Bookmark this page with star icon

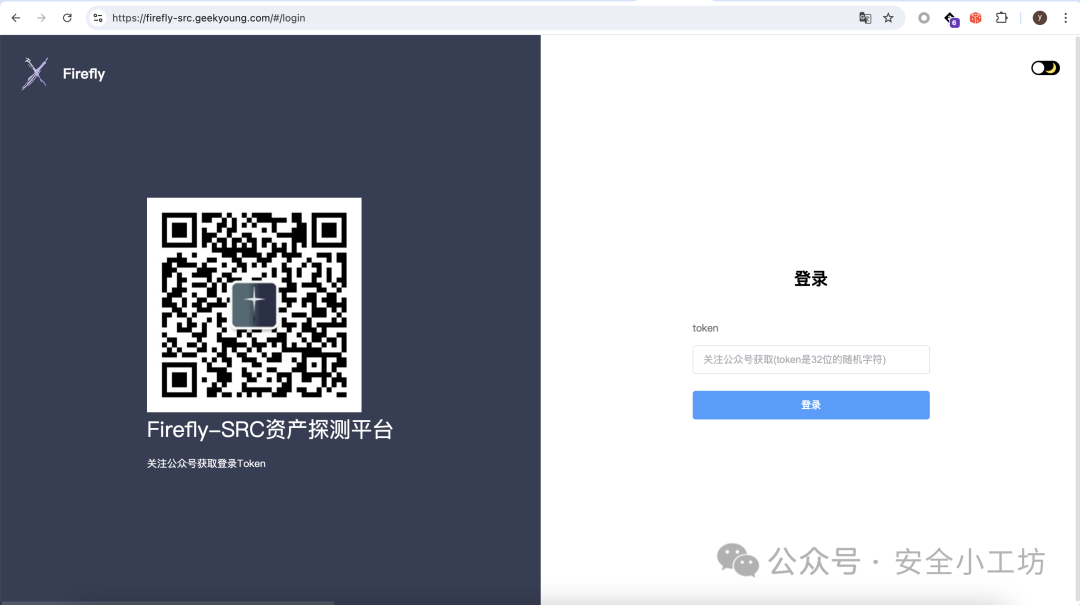889,18
